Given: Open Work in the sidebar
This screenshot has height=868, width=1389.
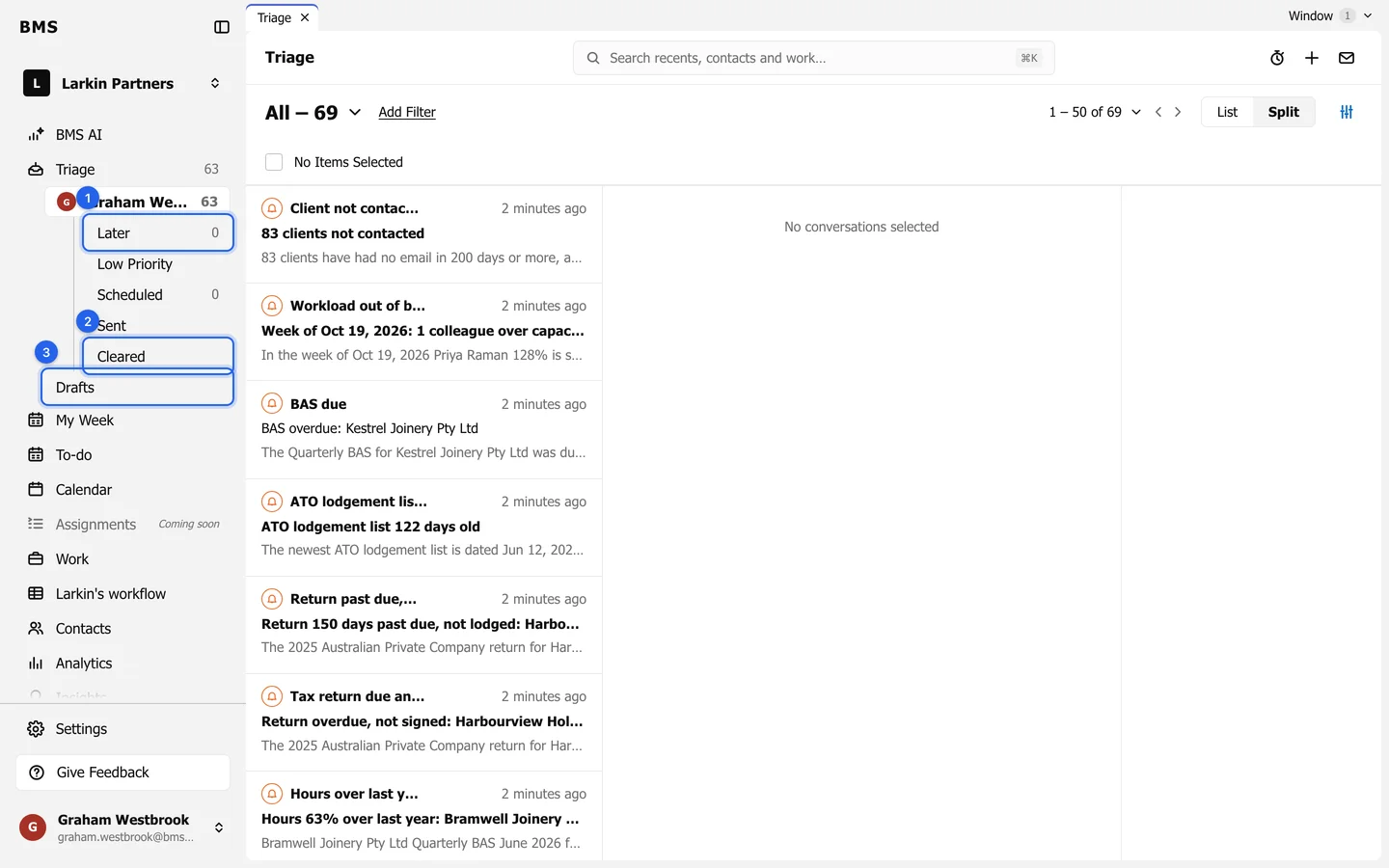Looking at the screenshot, I should (123, 558).
